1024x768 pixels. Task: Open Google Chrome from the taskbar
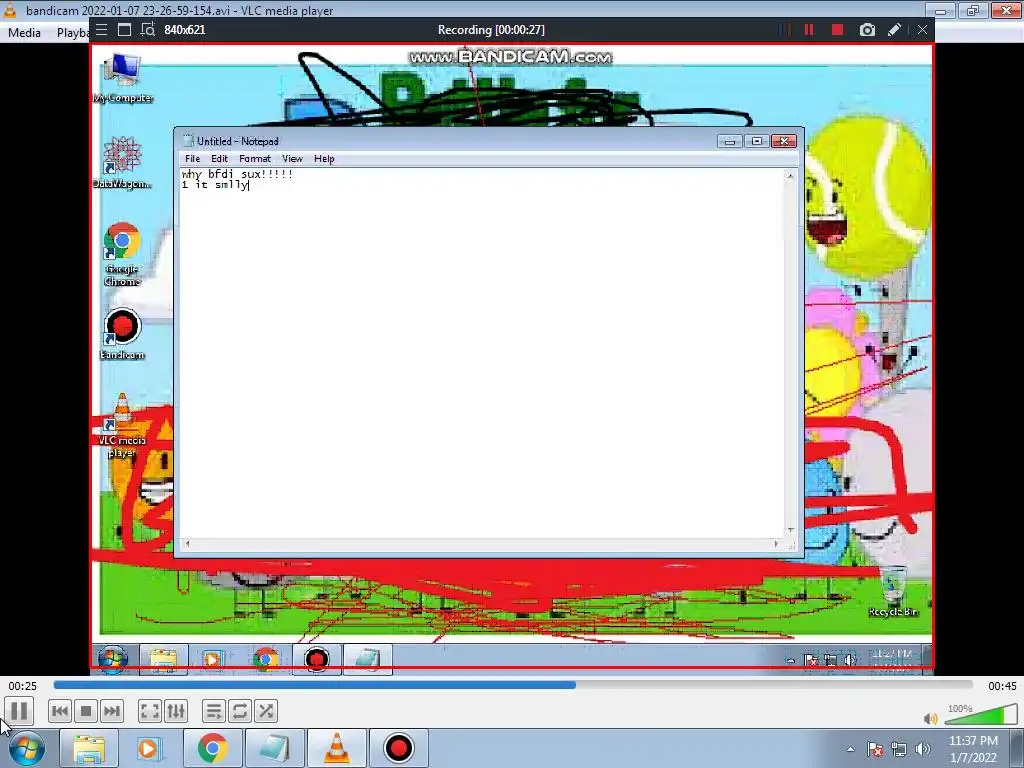(213, 748)
